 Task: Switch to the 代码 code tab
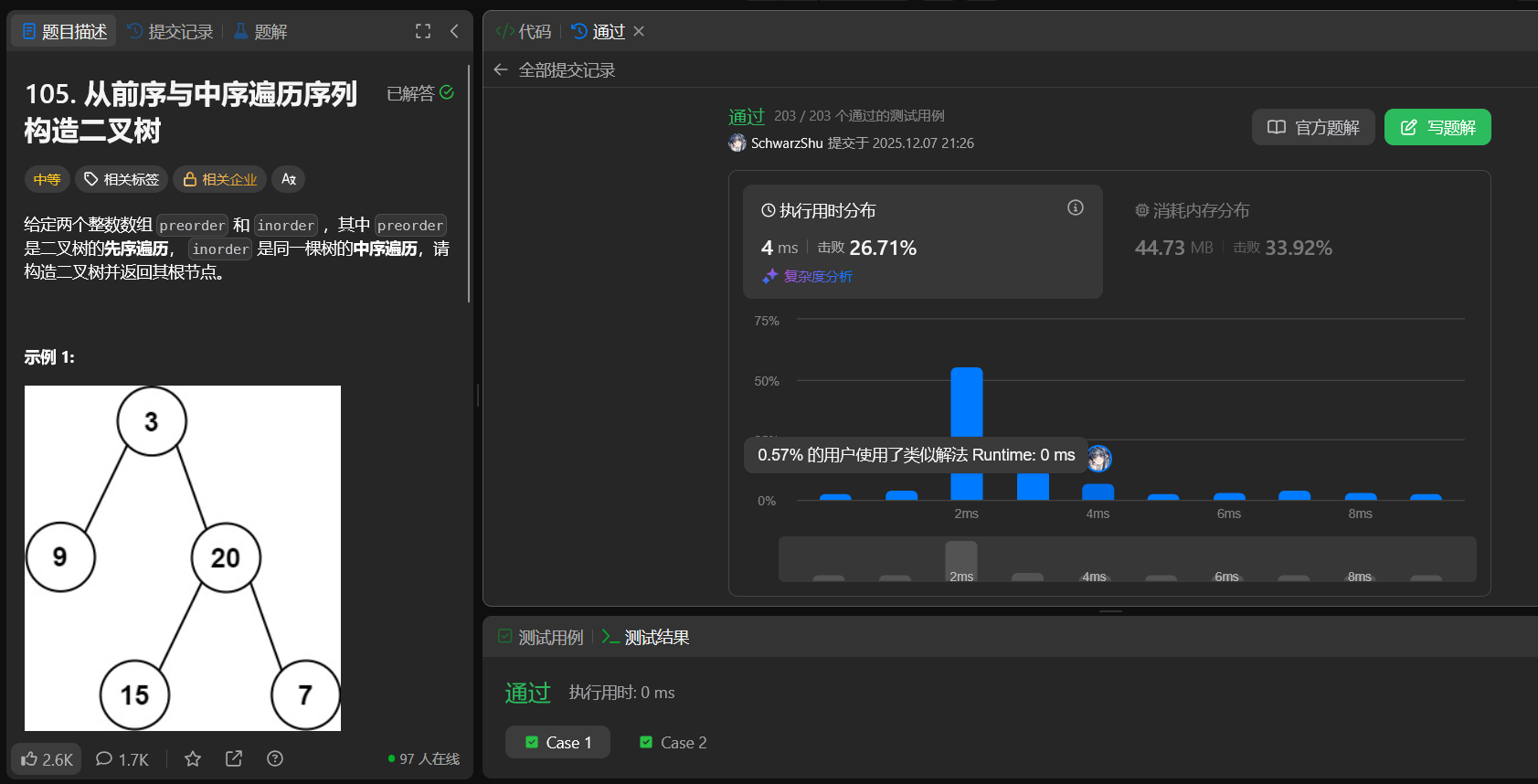pos(524,32)
